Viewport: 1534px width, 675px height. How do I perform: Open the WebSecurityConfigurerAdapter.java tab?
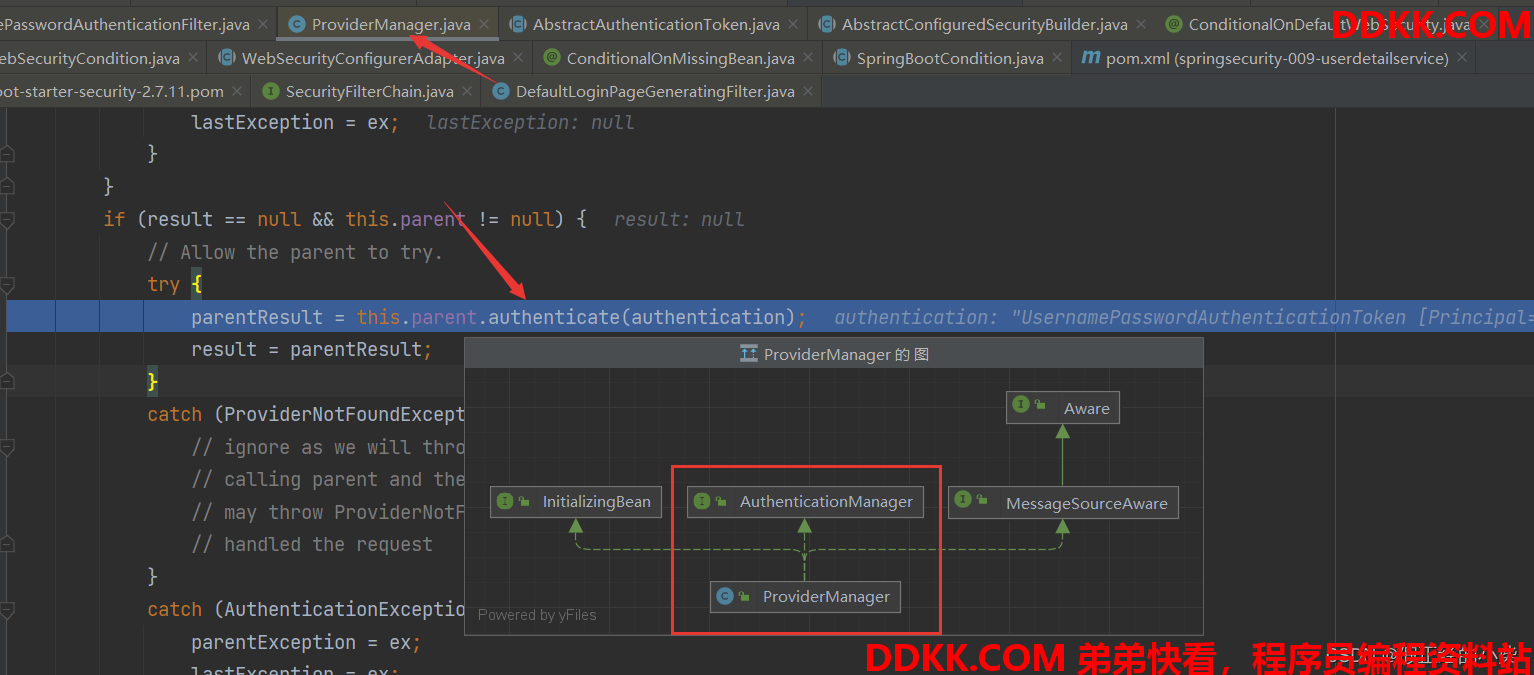pos(372,59)
